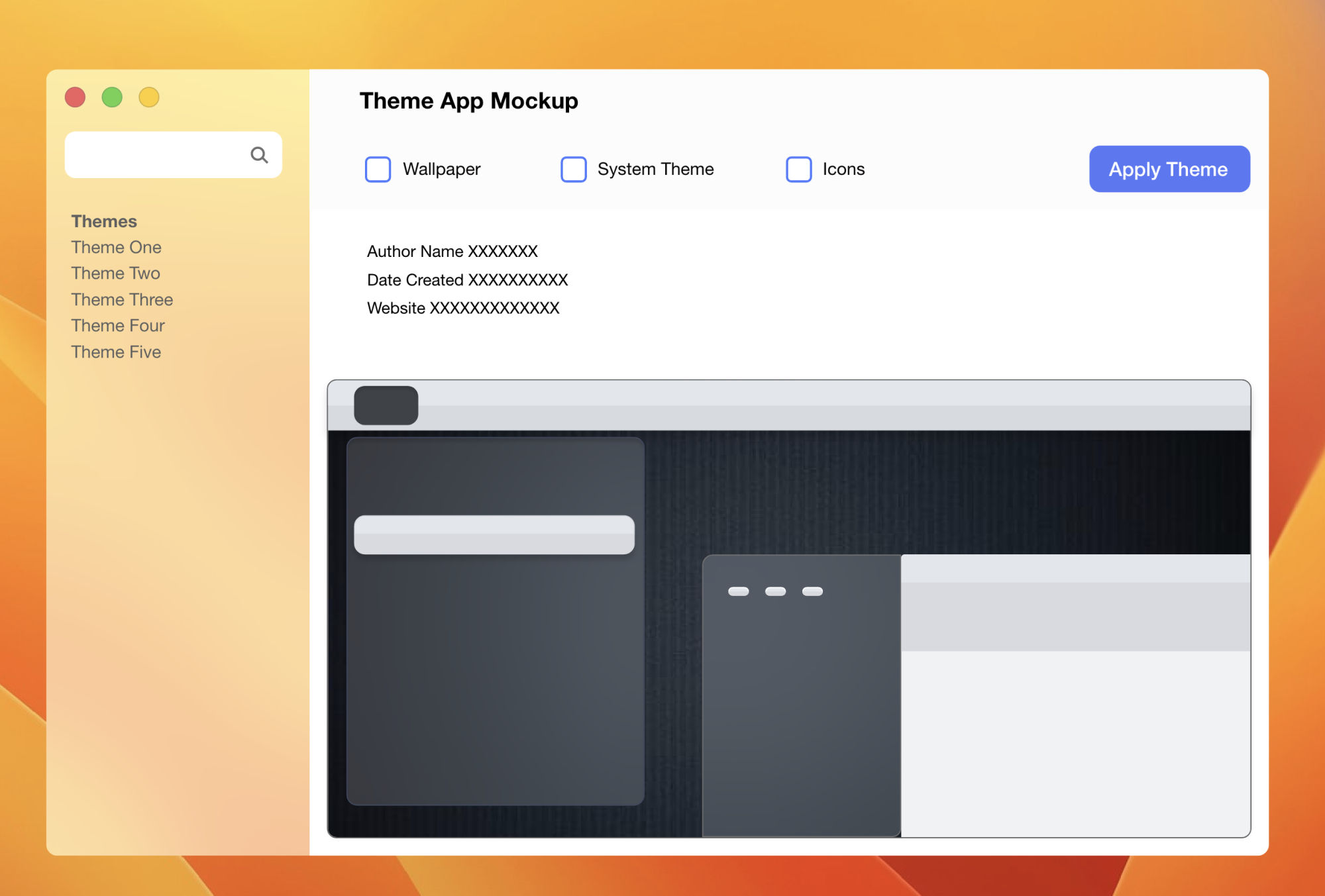Open Theme Three in sidebar
Viewport: 1325px width, 896px height.
122,299
